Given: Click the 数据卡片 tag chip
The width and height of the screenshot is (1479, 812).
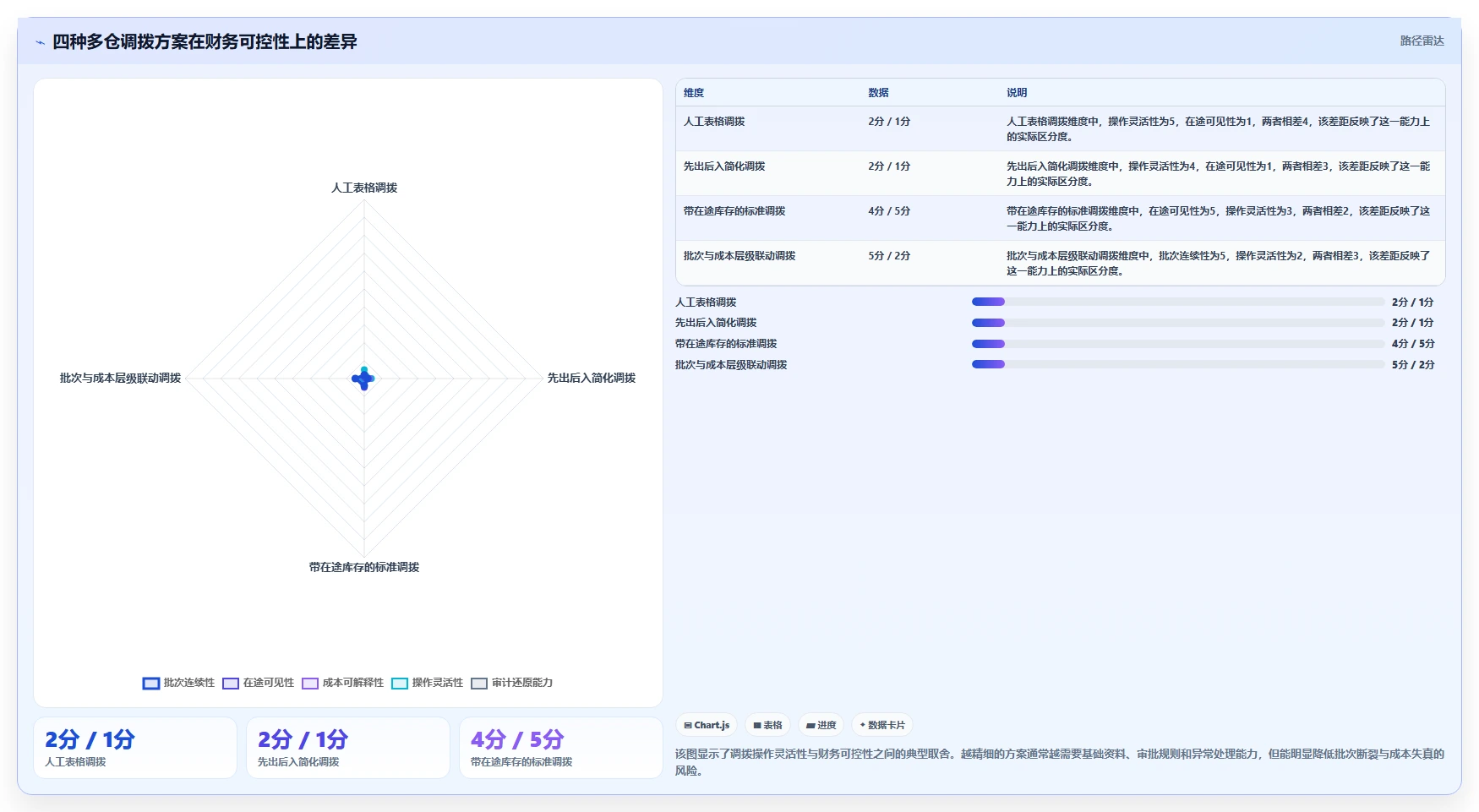Looking at the screenshot, I should [882, 725].
